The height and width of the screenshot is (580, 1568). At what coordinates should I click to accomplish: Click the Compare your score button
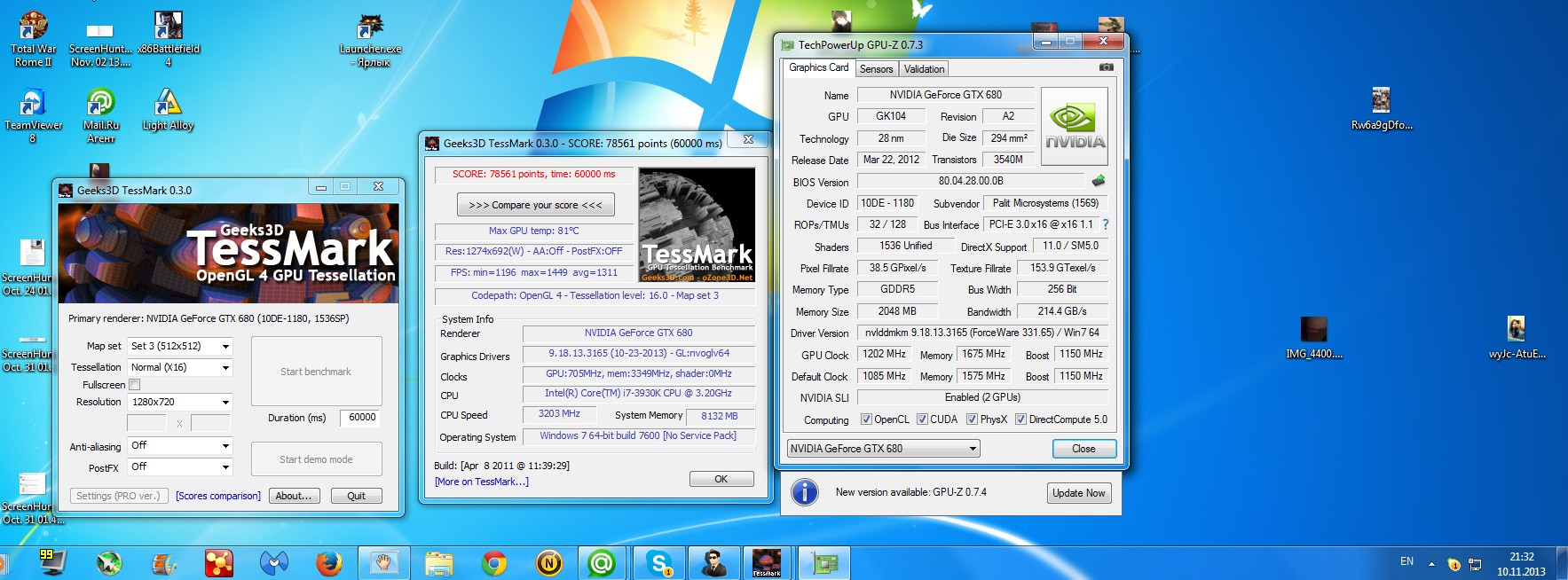point(535,205)
